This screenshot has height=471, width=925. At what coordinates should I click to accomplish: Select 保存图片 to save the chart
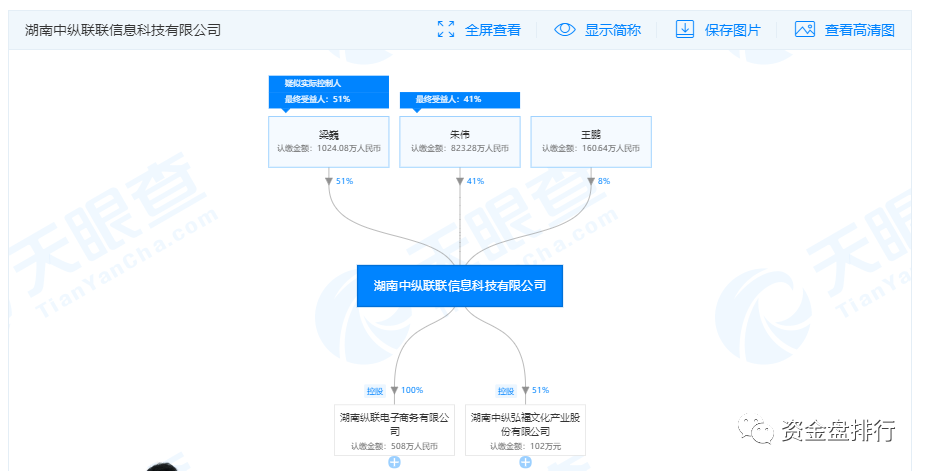tap(733, 30)
